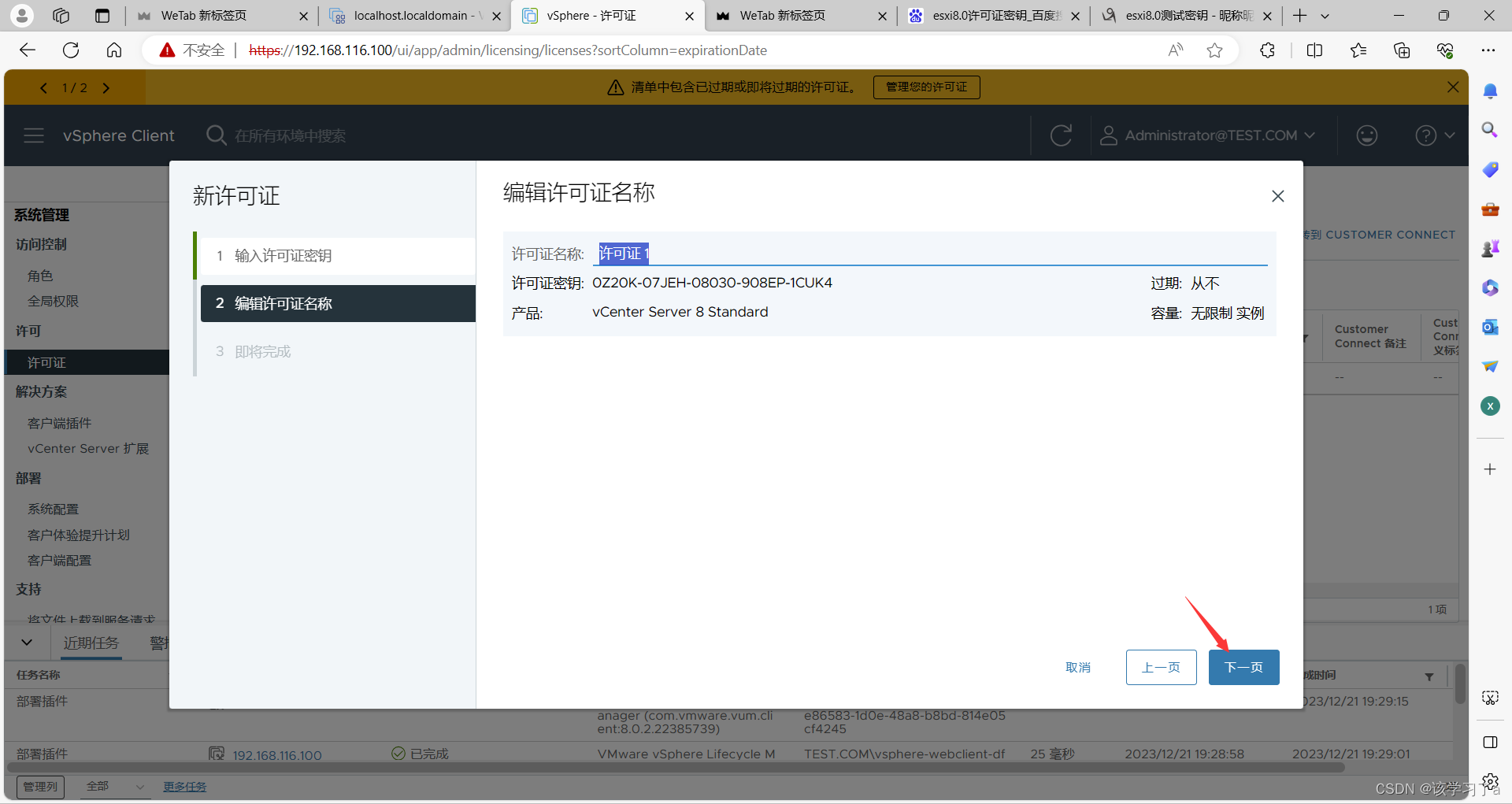Open browser collections icon
The image size is (1512, 804).
click(x=1402, y=50)
